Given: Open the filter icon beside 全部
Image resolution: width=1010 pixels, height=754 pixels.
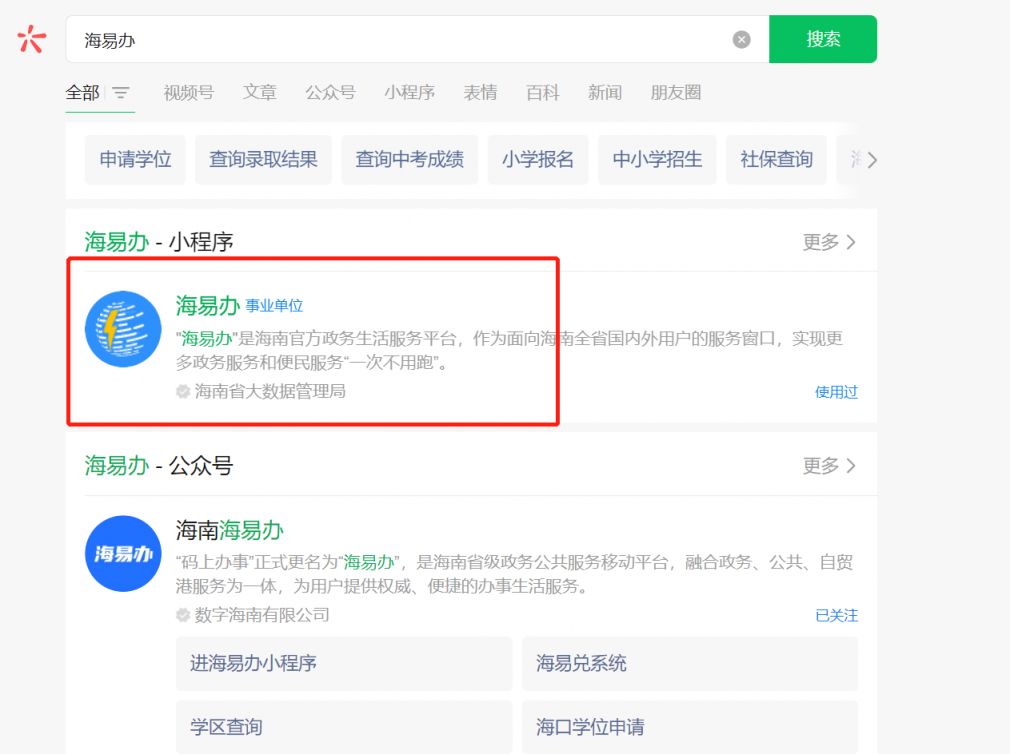Looking at the screenshot, I should pos(120,93).
